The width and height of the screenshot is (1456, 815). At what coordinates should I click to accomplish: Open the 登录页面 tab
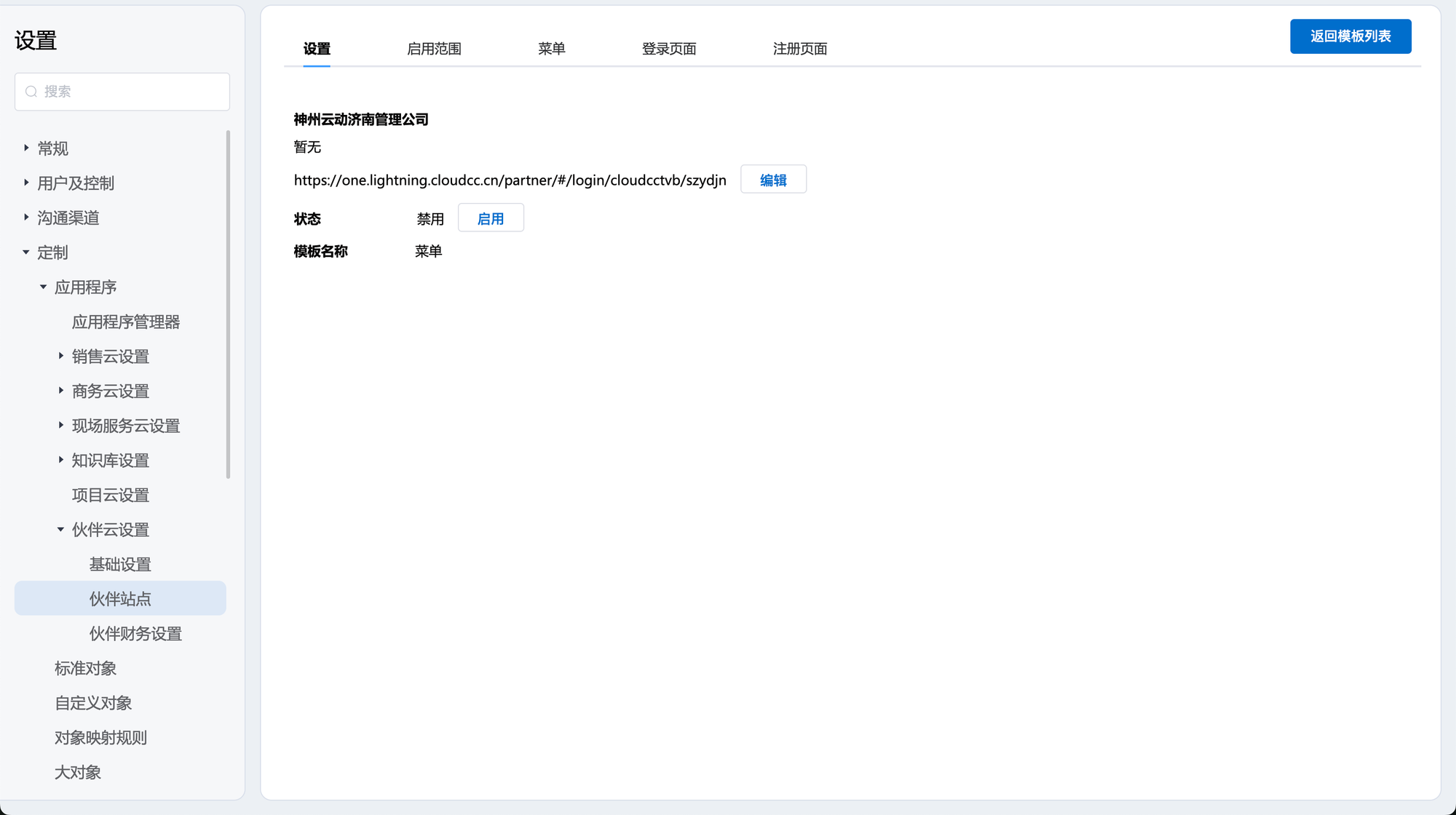click(x=668, y=49)
